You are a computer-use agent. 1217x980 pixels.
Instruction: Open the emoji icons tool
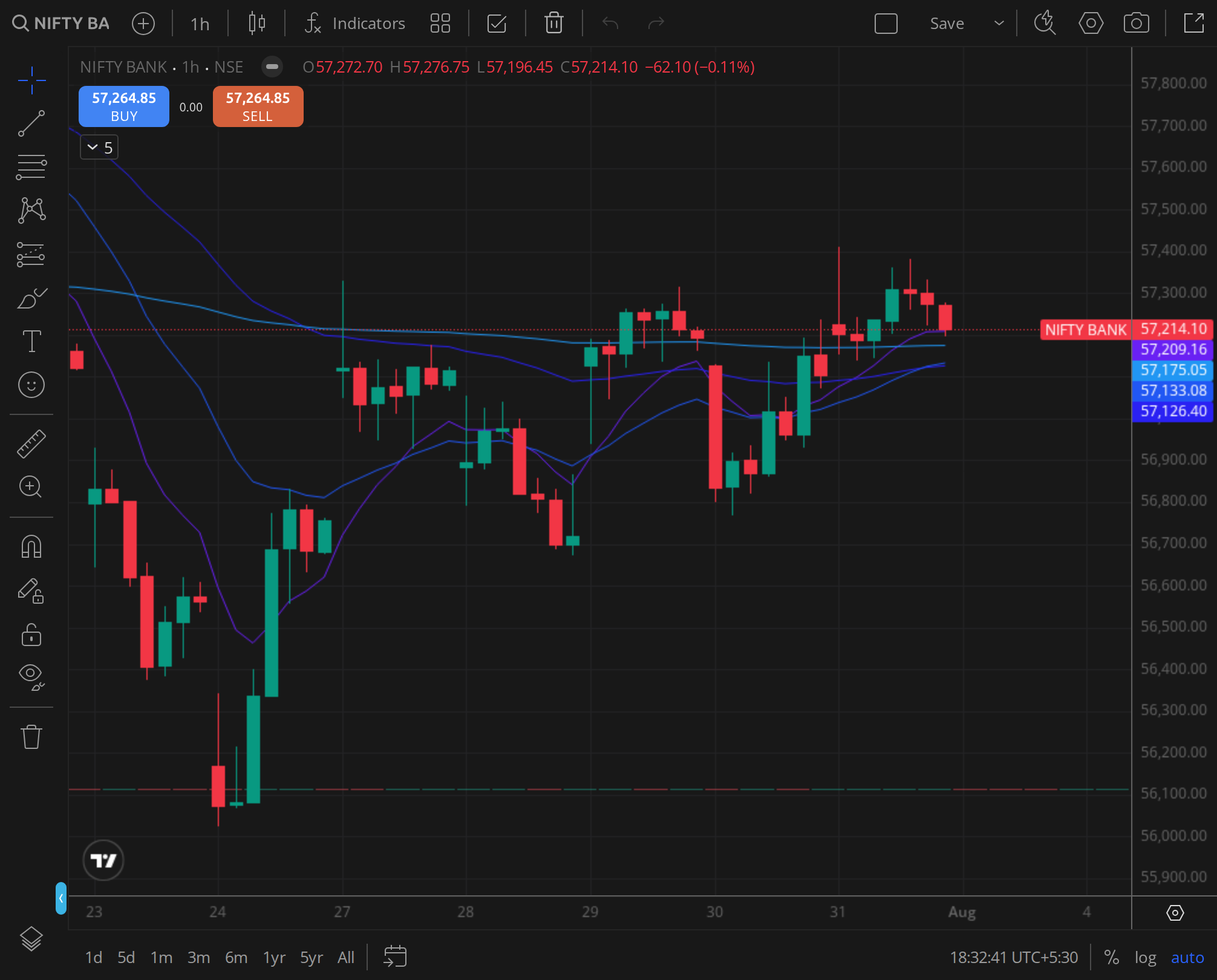(x=31, y=385)
